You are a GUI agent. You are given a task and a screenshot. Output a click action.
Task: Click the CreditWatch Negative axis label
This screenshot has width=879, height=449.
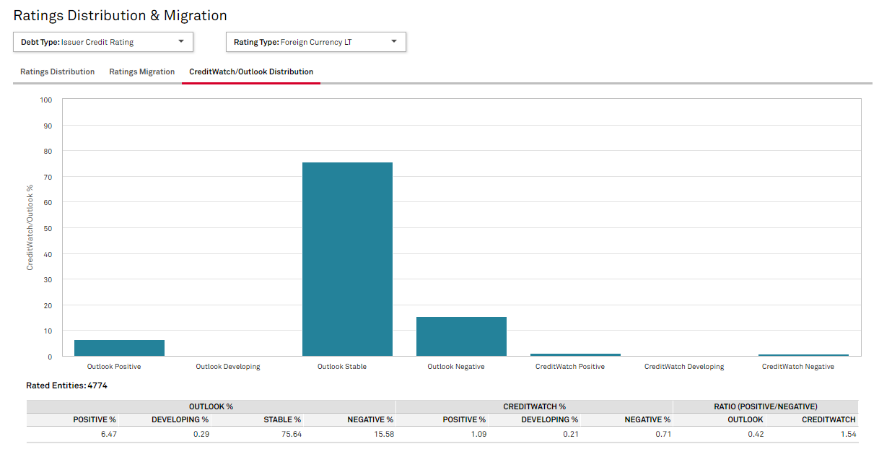(x=797, y=367)
